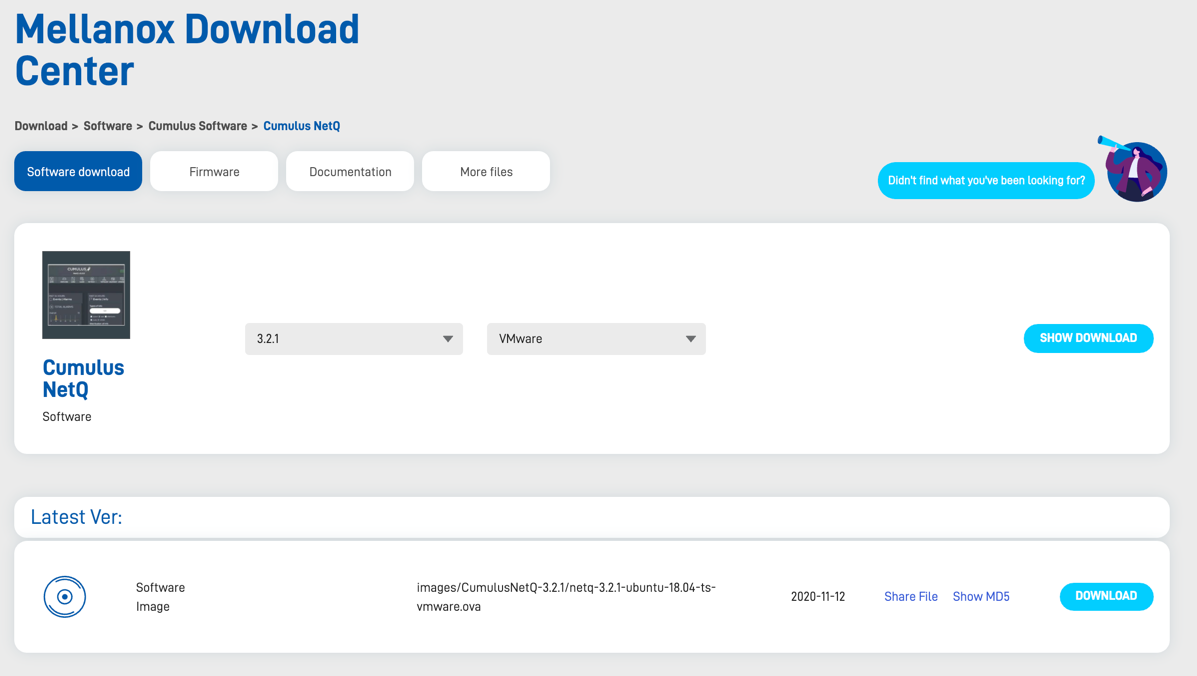Click the Latest Ver section header
Viewport: 1197px width, 676px height.
pos(76,517)
